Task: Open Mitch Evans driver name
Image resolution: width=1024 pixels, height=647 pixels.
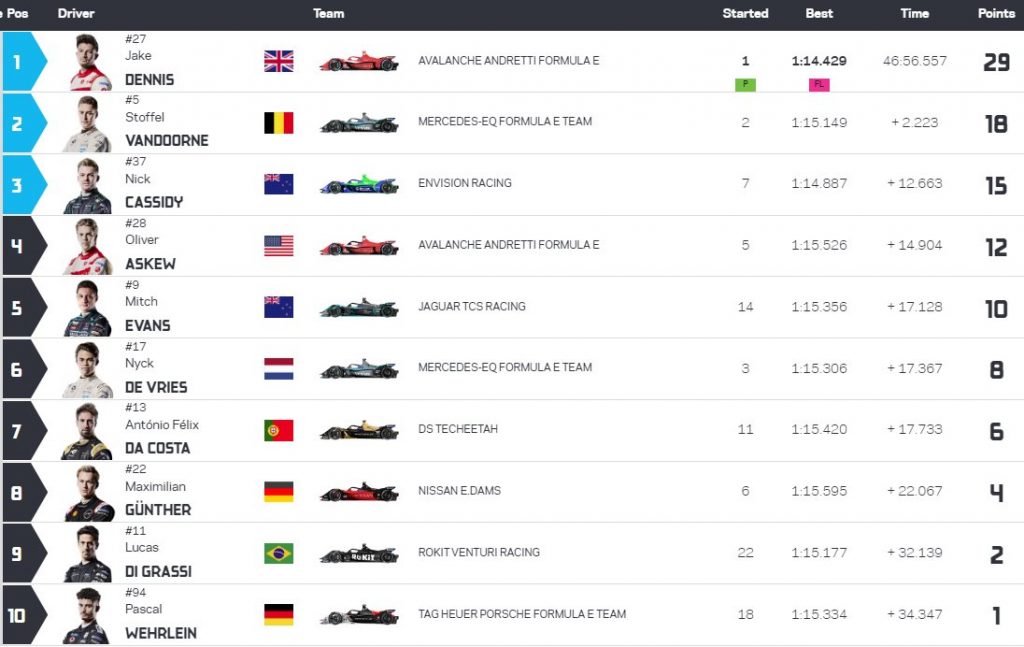Action: coord(148,314)
